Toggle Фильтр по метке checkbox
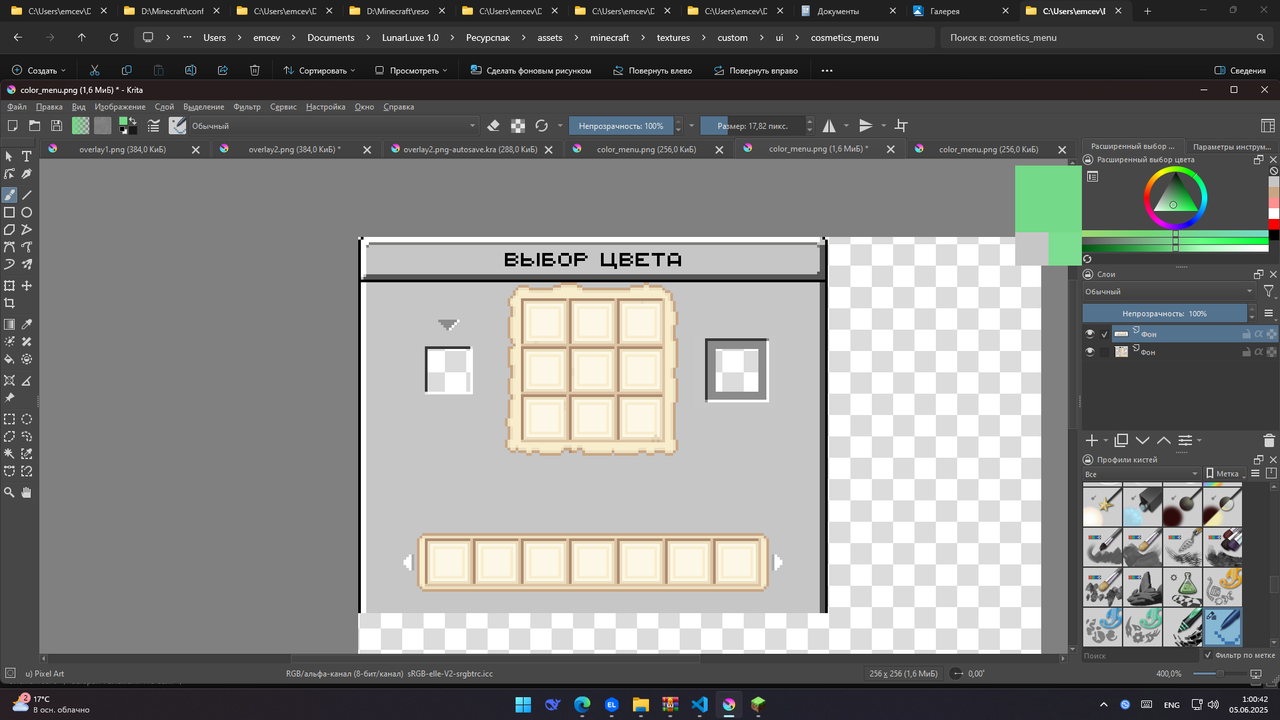The height and width of the screenshot is (720, 1280). [x=1208, y=655]
